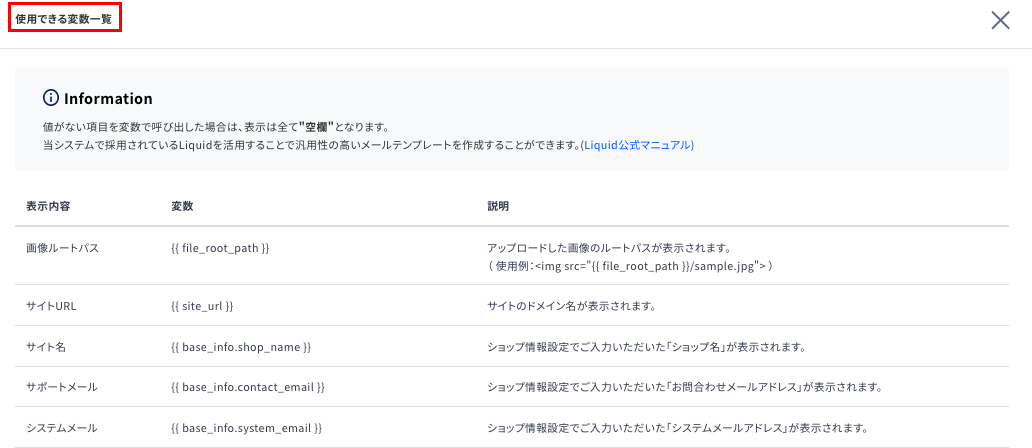Click the Information circle icon
The height and width of the screenshot is (448, 1032).
[x=50, y=99]
